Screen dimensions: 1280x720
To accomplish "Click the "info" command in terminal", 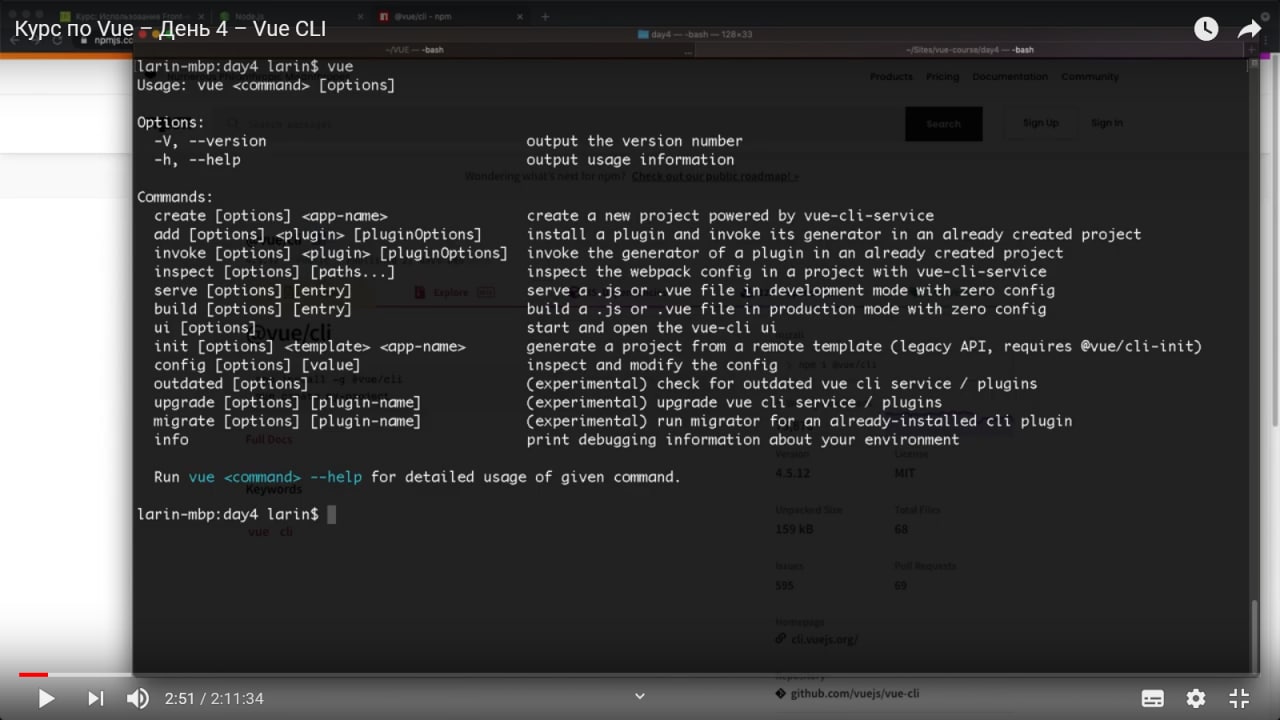I will (x=171, y=440).
